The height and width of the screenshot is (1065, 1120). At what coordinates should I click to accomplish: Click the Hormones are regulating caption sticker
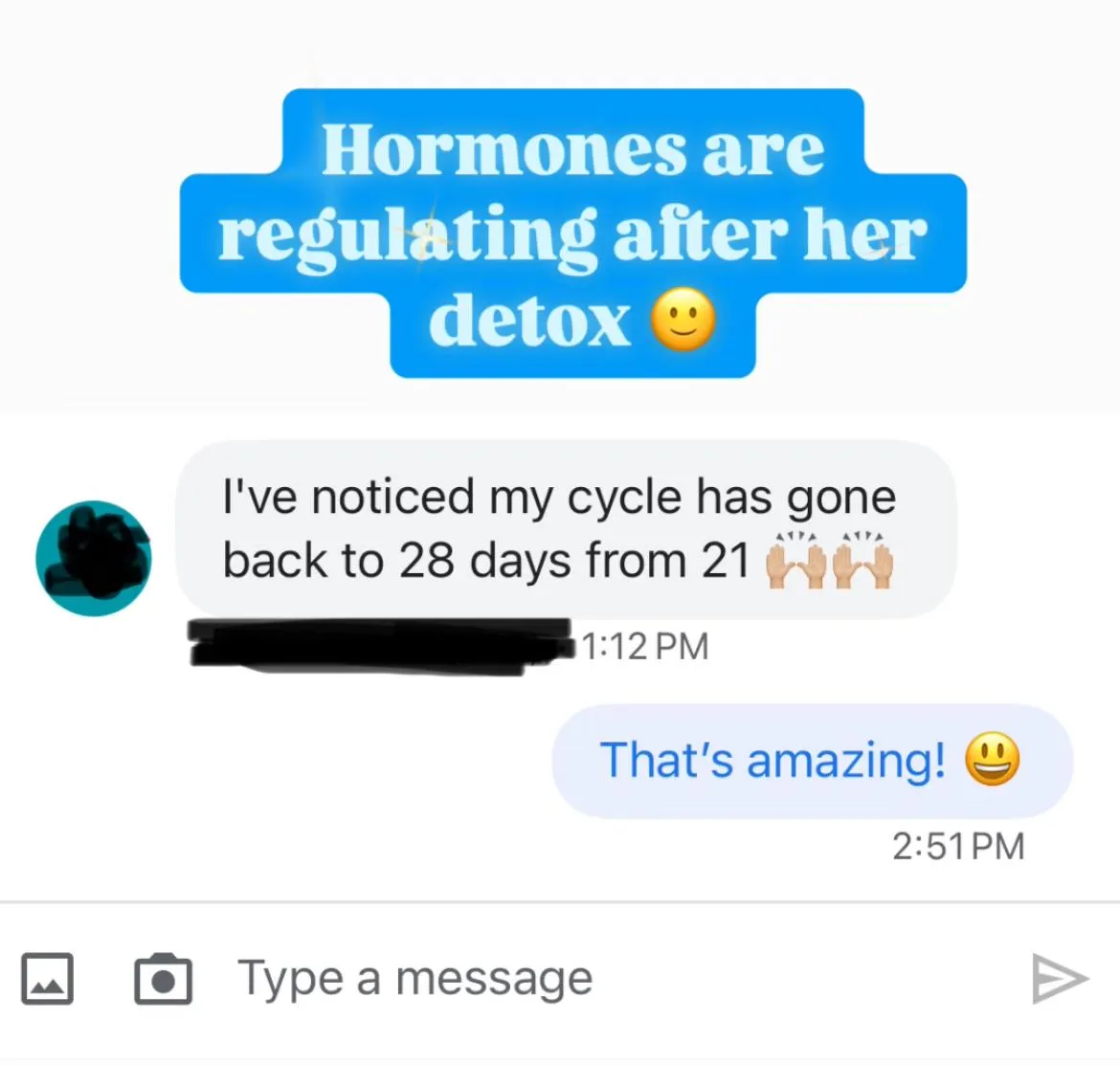coord(572,233)
